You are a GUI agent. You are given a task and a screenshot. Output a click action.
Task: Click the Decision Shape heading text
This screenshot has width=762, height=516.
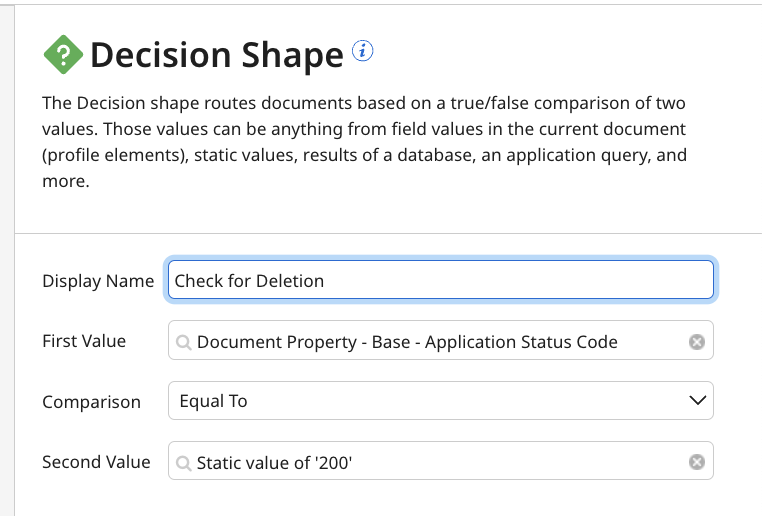[217, 56]
